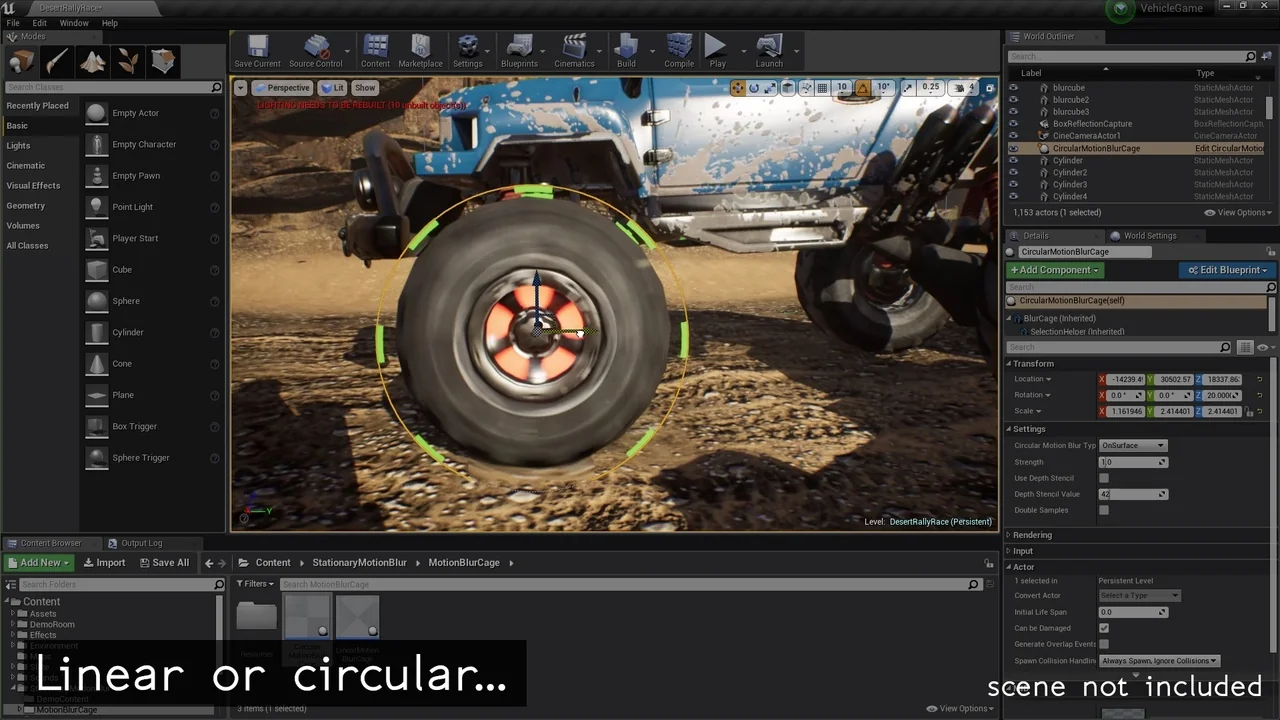Open the Circular Motion Blur Type OnSurface dropdown

pos(1132,445)
